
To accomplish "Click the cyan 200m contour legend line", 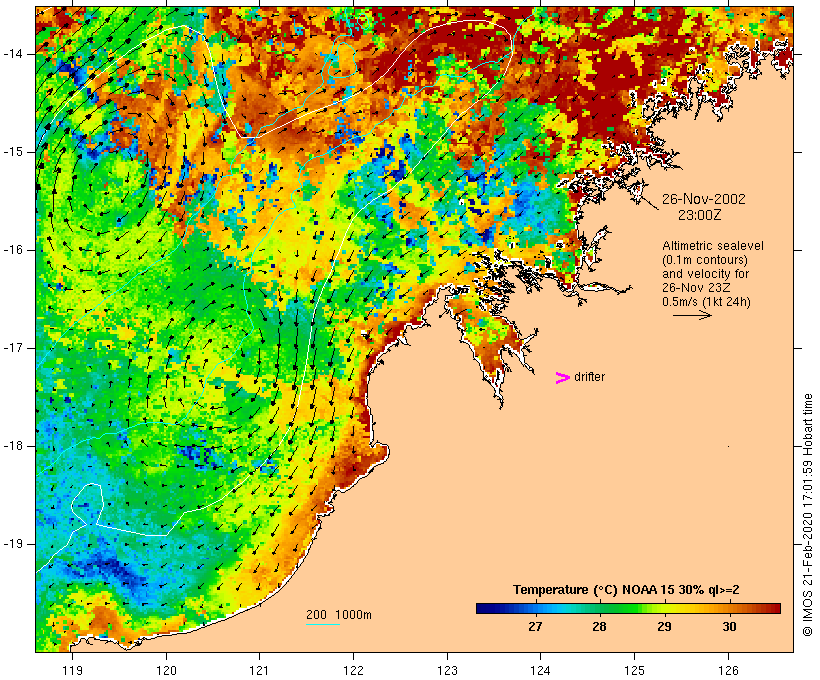I will pos(323,624).
